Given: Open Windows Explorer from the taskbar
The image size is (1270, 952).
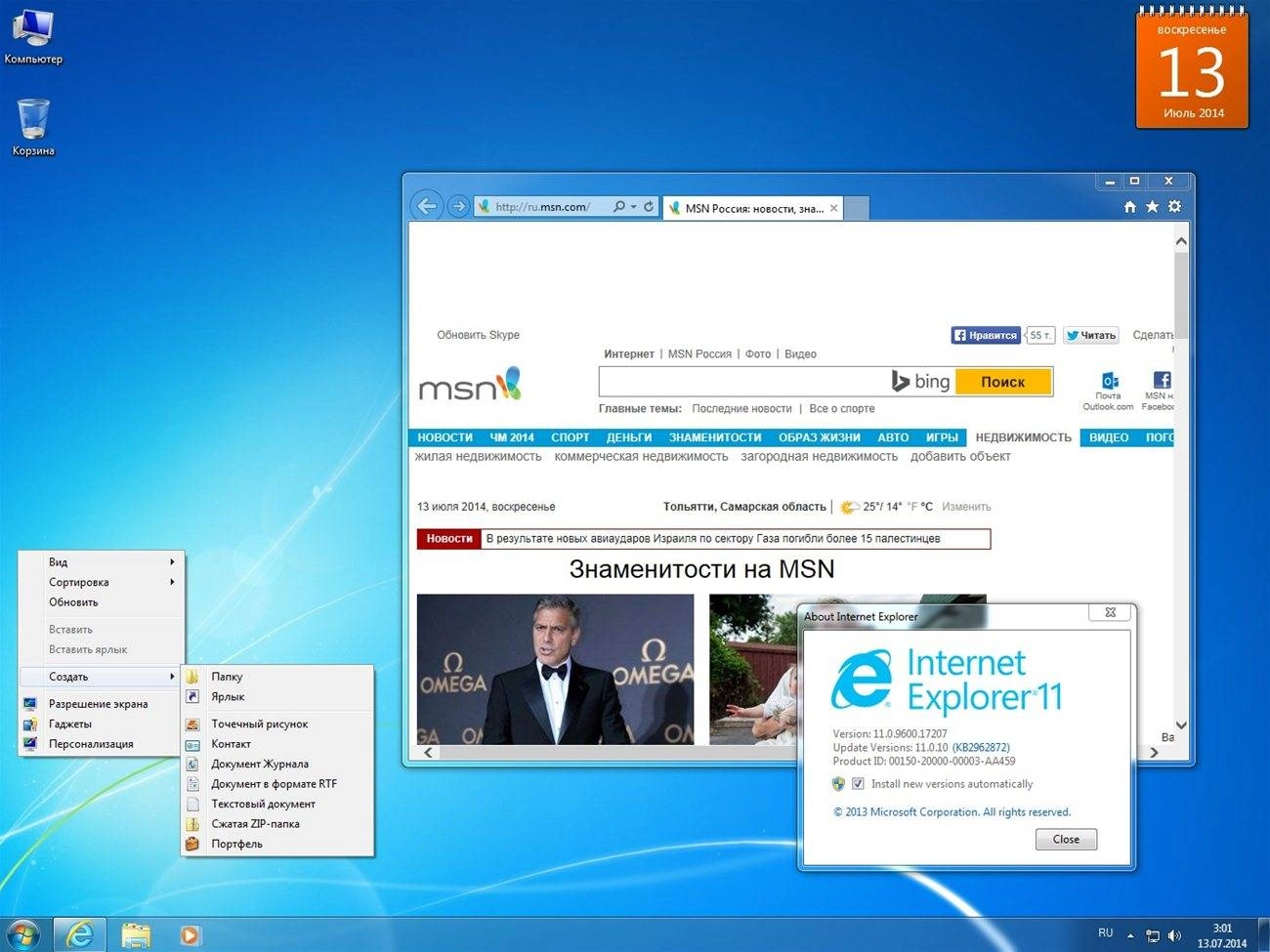Looking at the screenshot, I should coord(136,934).
